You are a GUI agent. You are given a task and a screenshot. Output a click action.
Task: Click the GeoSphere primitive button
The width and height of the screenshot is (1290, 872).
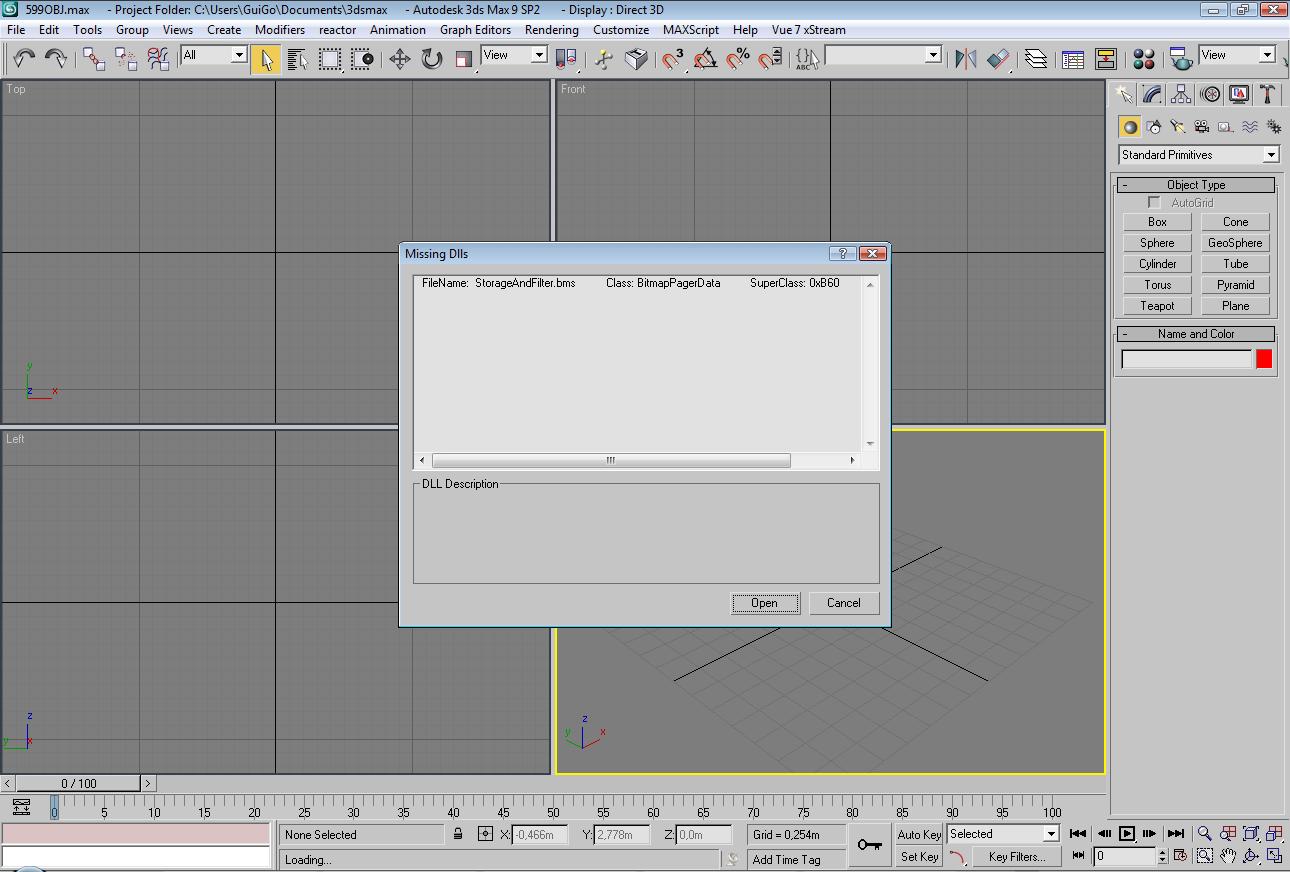point(1235,243)
